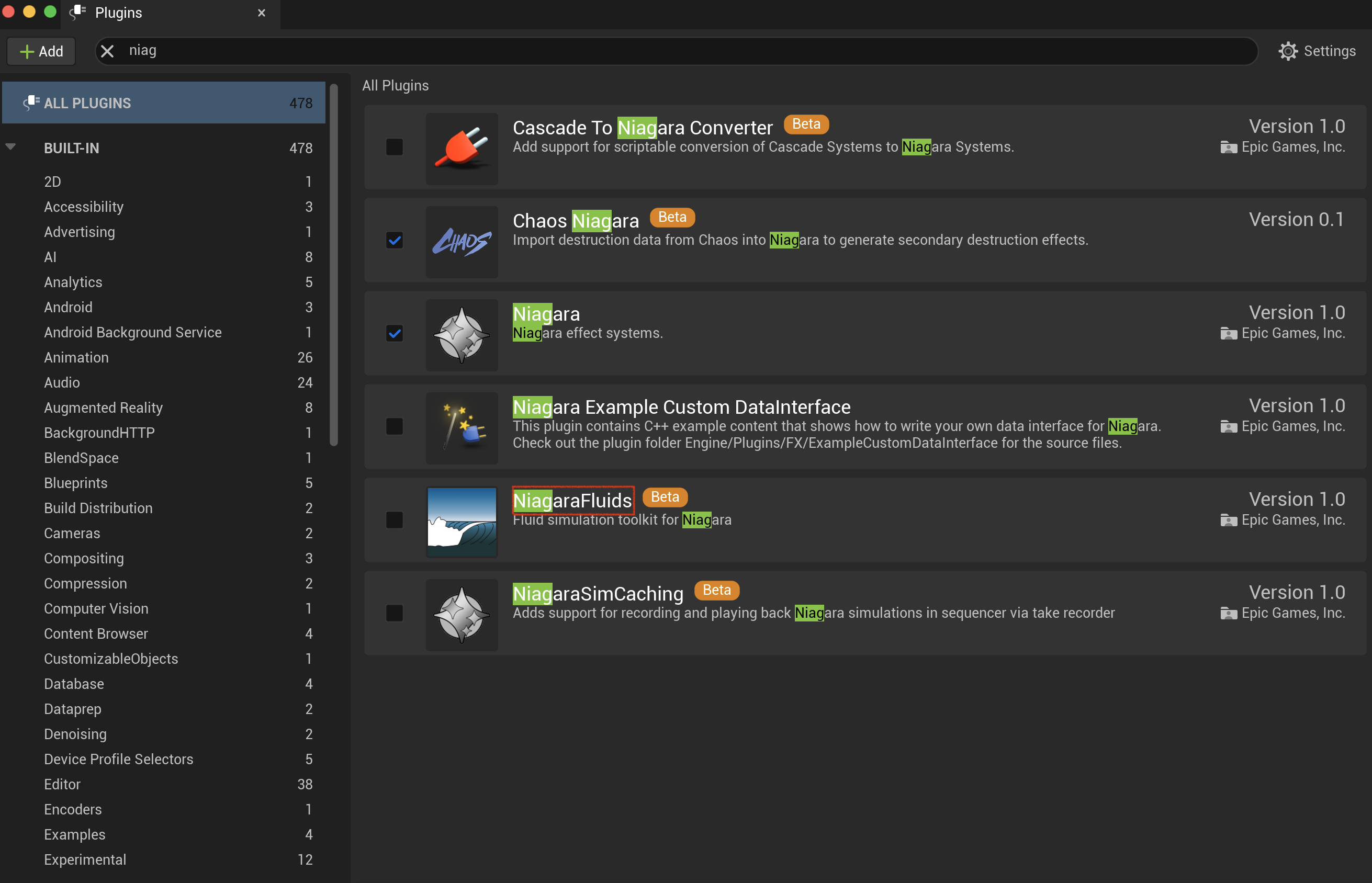
Task: Select the Content Browser category
Action: (x=163, y=634)
